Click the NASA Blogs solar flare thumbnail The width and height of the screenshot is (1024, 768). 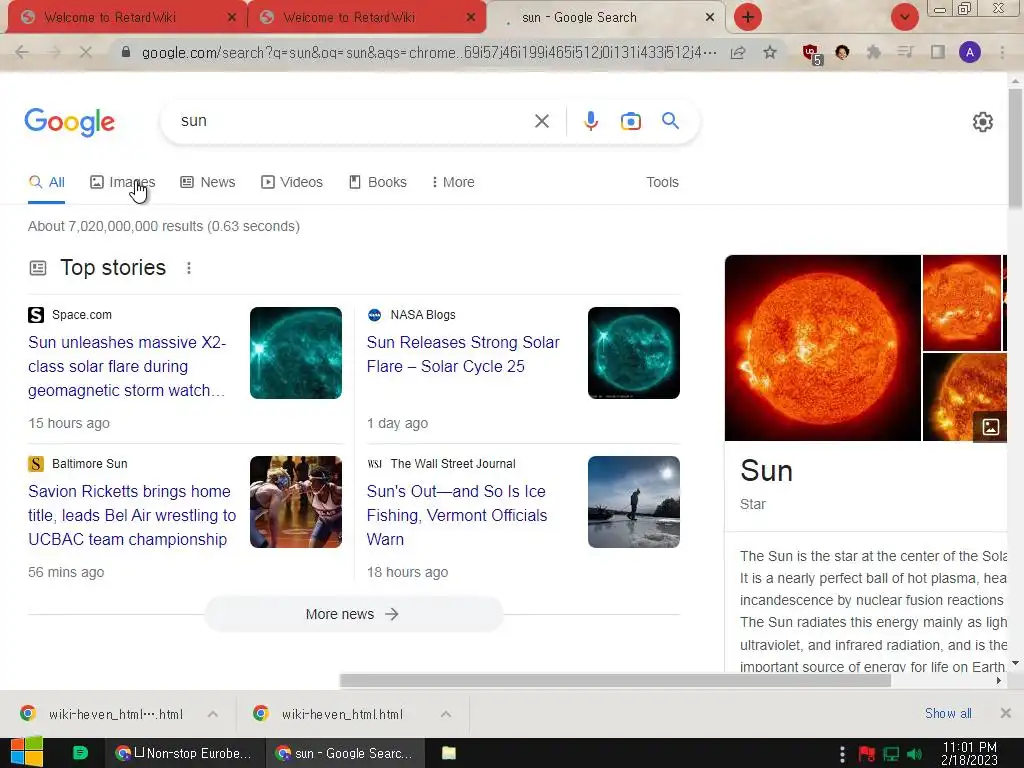click(x=633, y=353)
